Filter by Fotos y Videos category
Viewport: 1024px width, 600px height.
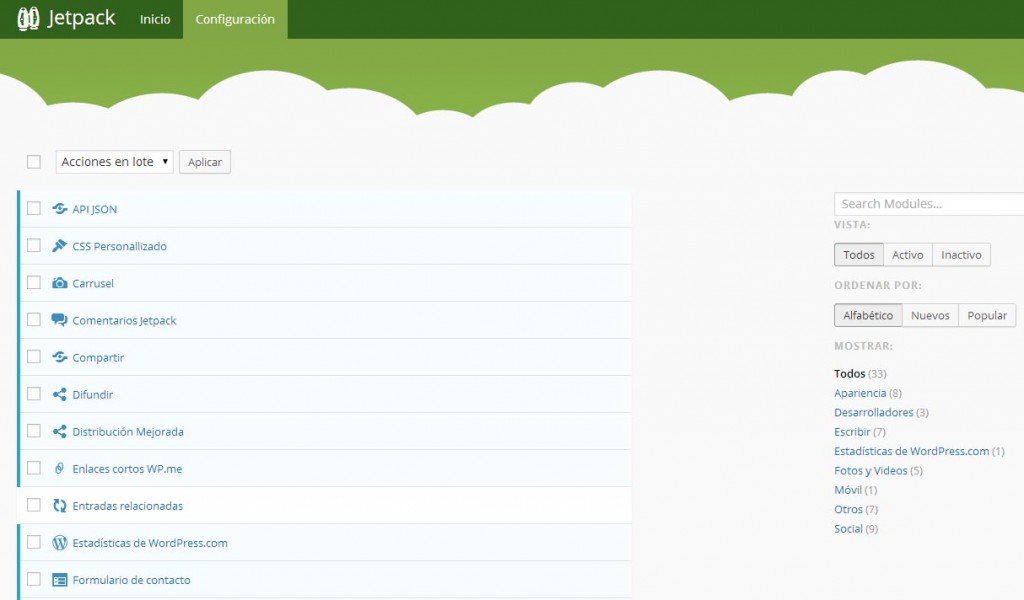pyautogui.click(x=871, y=471)
